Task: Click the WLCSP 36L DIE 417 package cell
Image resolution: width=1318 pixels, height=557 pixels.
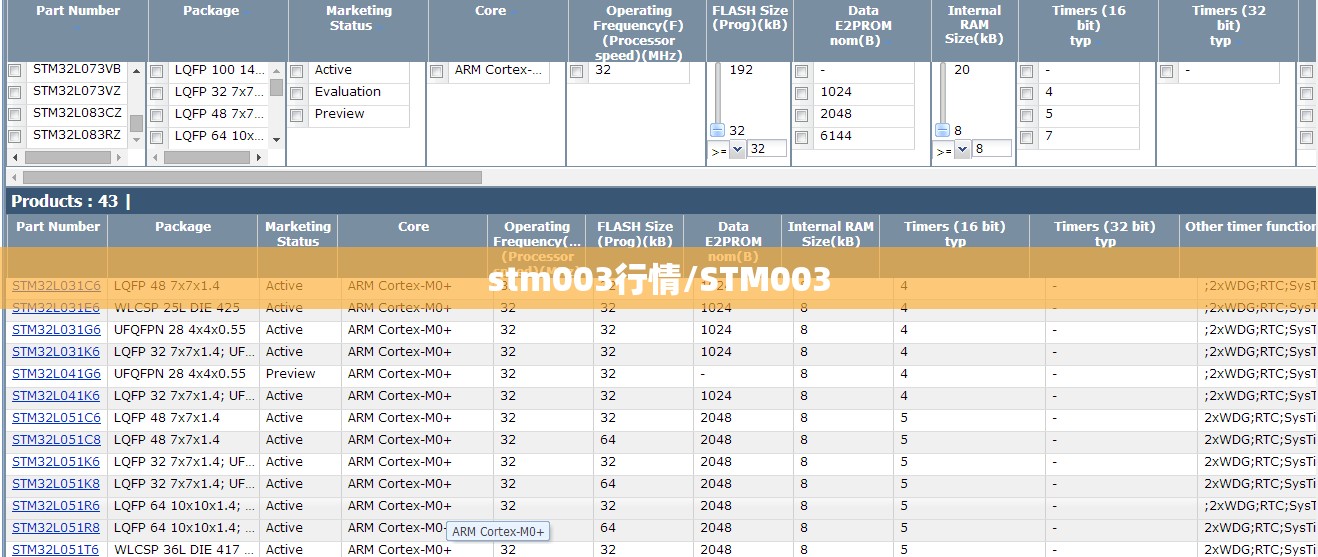Action: coord(184,549)
